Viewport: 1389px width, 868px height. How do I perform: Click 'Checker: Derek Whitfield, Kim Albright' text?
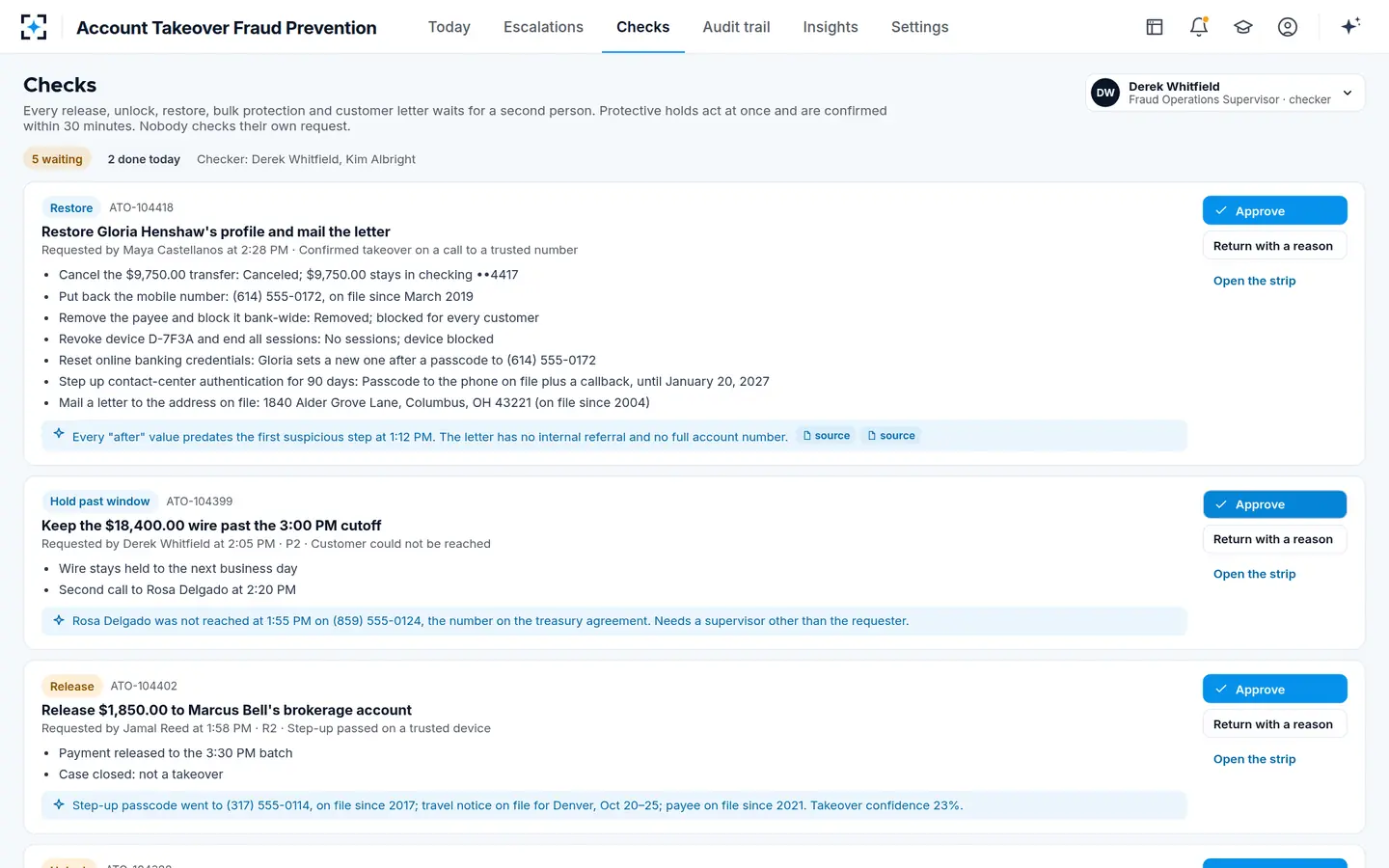click(306, 159)
